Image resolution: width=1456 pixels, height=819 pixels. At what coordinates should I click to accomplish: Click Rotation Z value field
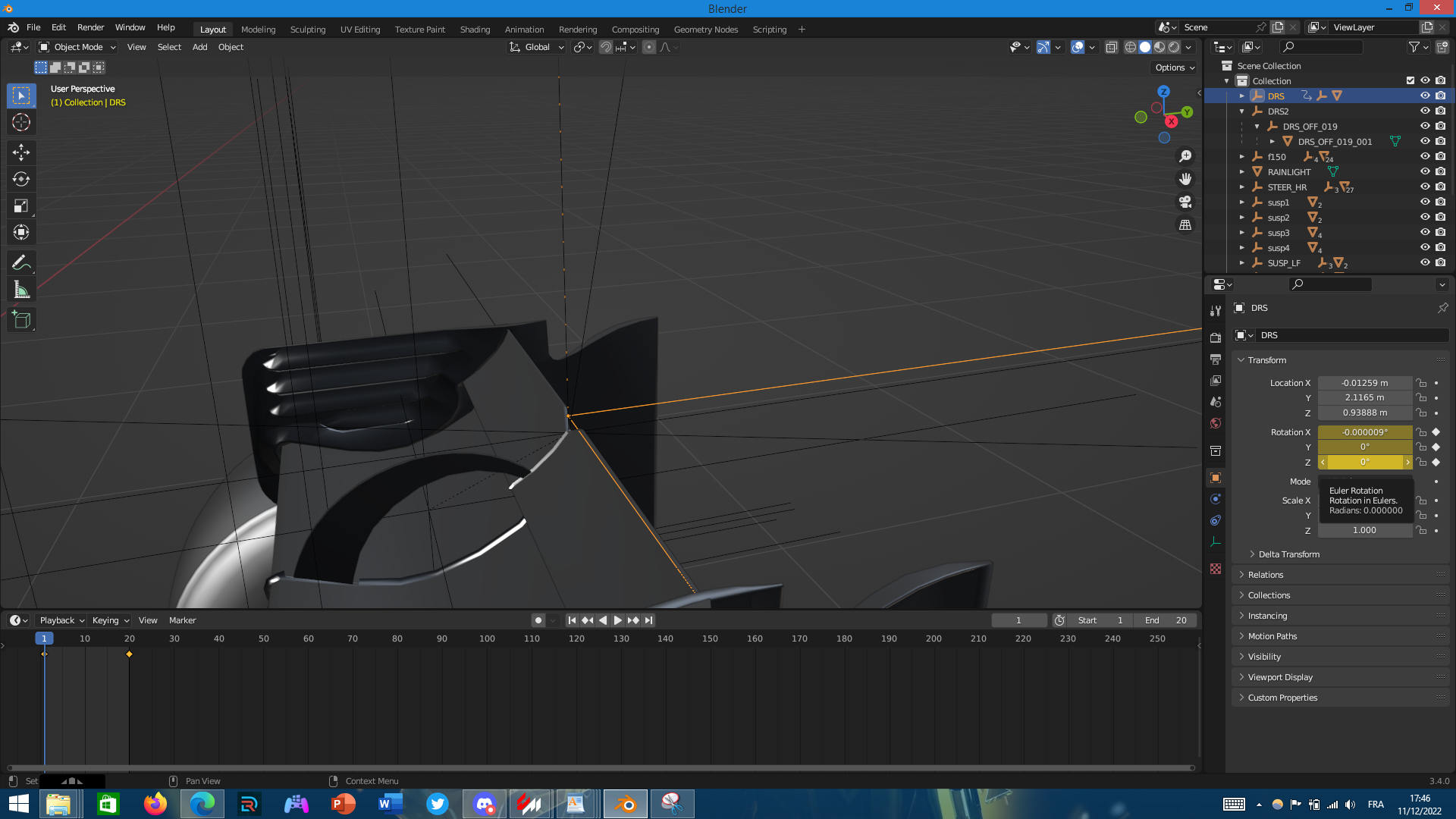[1364, 463]
